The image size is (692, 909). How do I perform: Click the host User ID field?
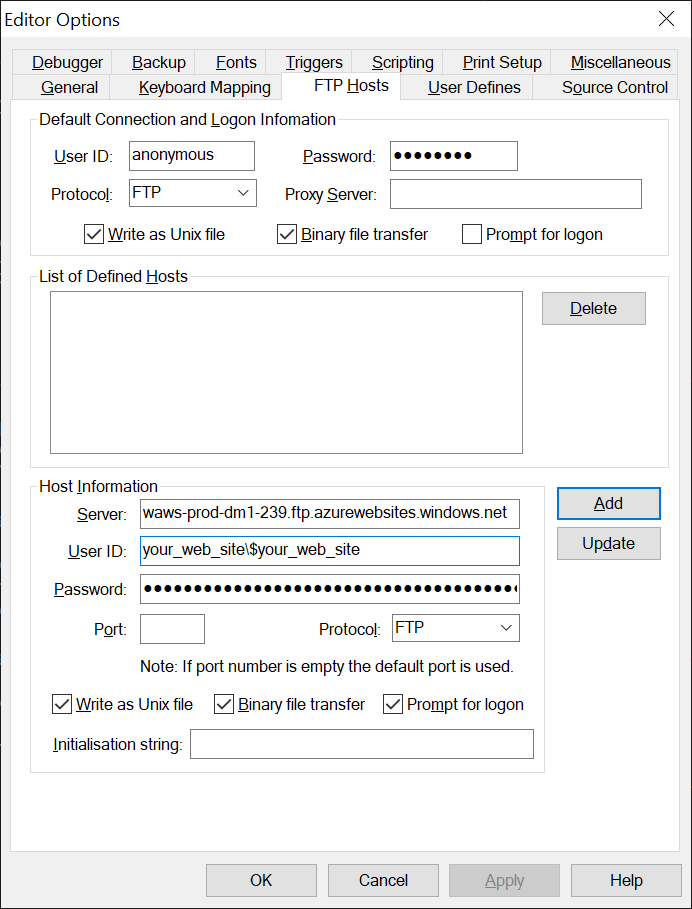point(330,551)
